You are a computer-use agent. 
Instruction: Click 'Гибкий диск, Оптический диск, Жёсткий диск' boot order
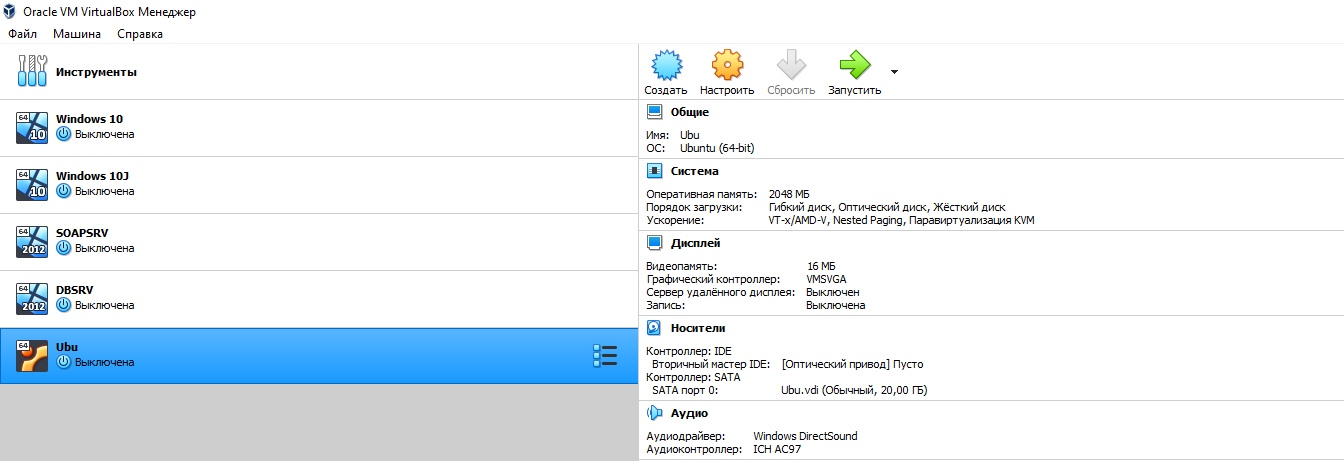887,207
